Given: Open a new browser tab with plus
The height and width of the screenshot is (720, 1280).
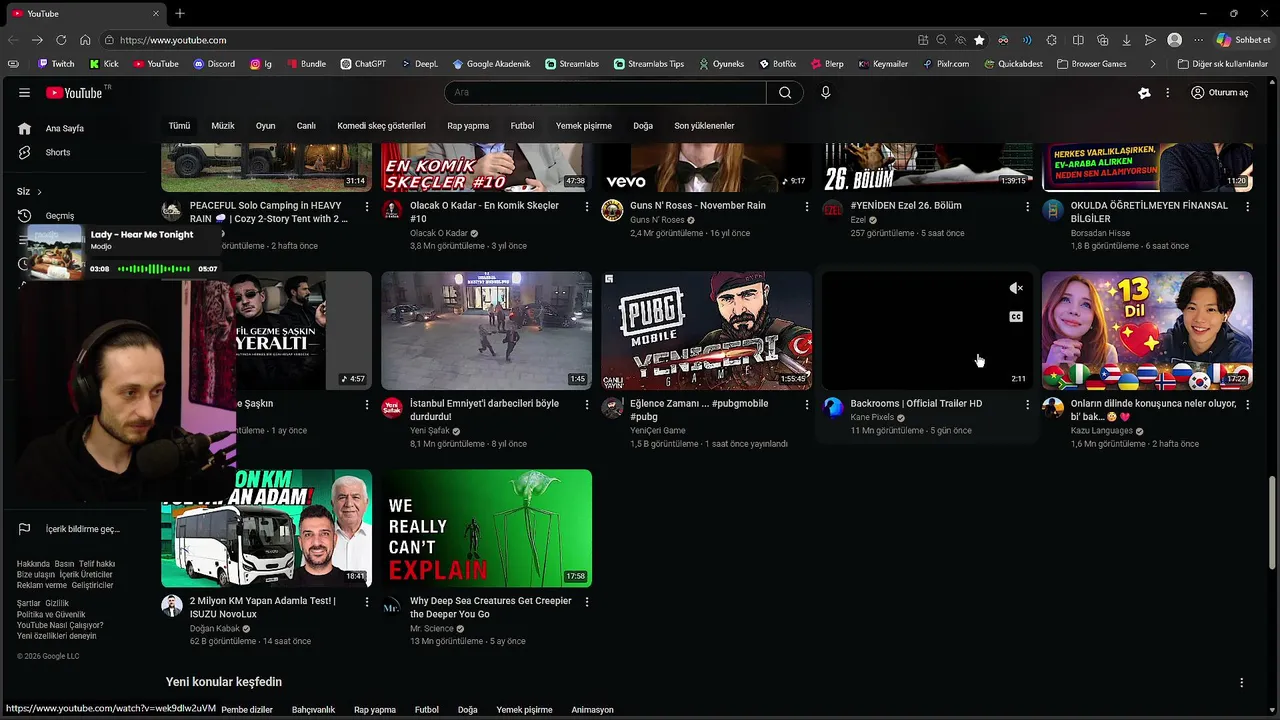Looking at the screenshot, I should [x=180, y=14].
